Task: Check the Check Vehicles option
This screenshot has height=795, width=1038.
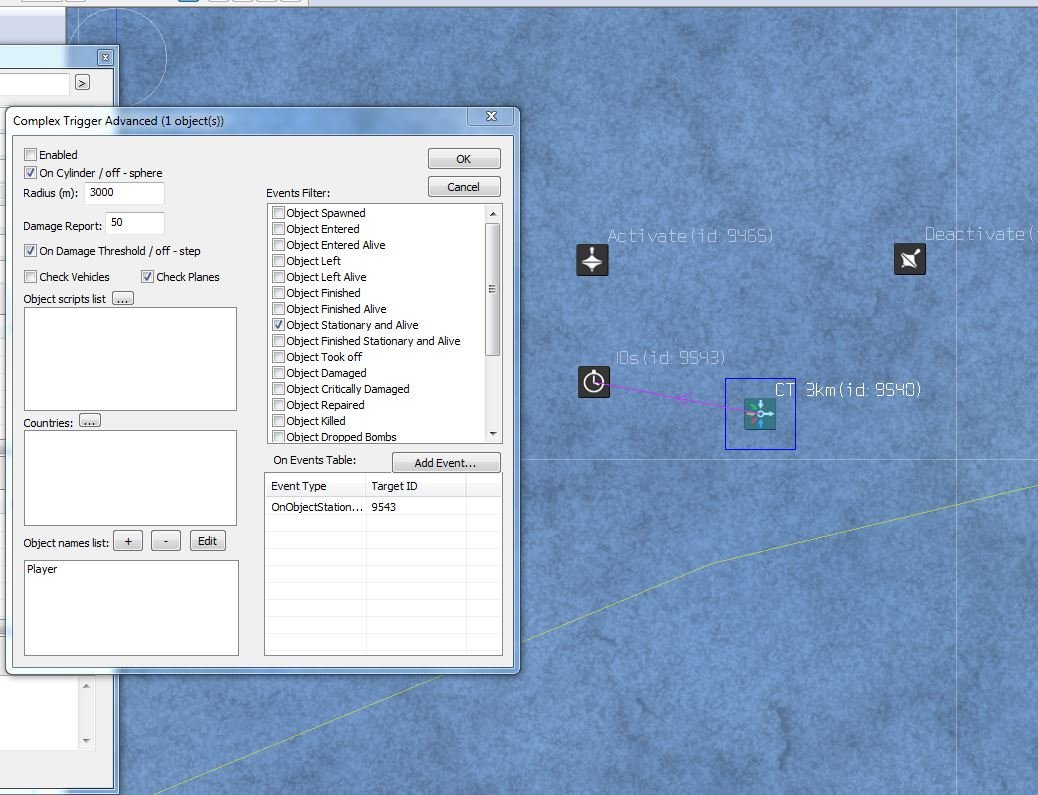Action: pos(30,277)
